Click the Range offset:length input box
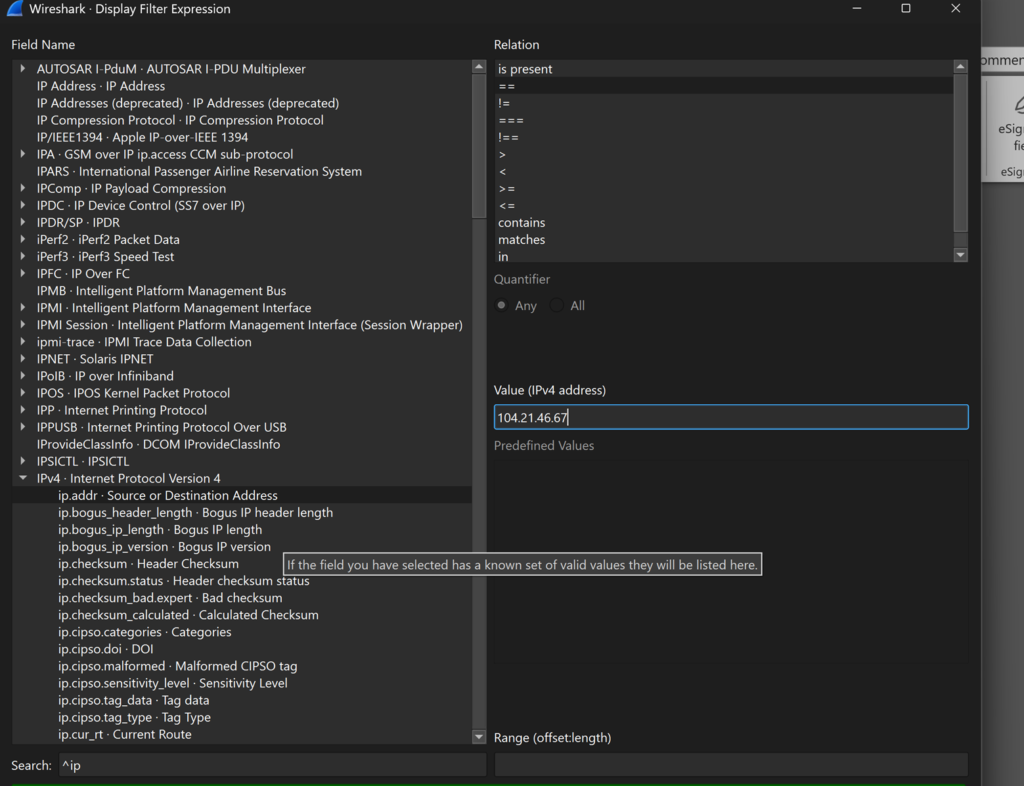1024x786 pixels. pos(730,765)
